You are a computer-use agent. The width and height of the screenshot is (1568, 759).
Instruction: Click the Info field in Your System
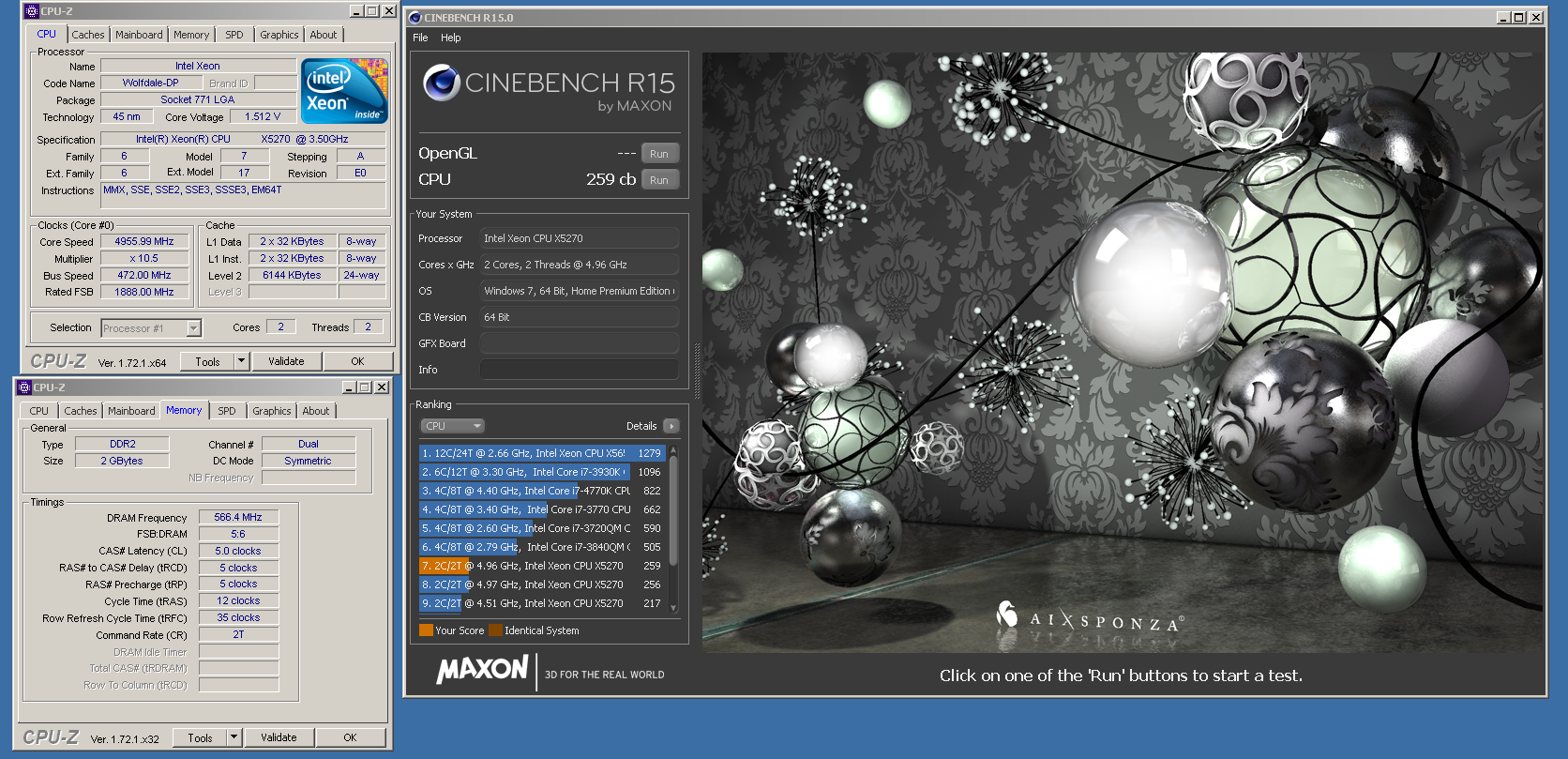click(579, 370)
